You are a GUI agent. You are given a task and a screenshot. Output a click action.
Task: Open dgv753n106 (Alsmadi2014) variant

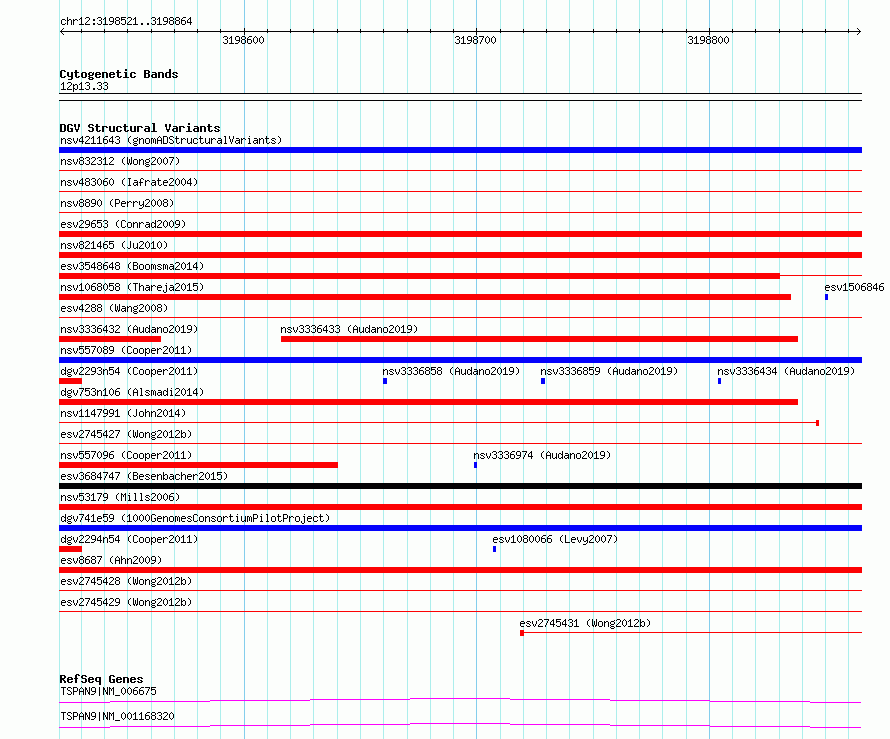132,392
